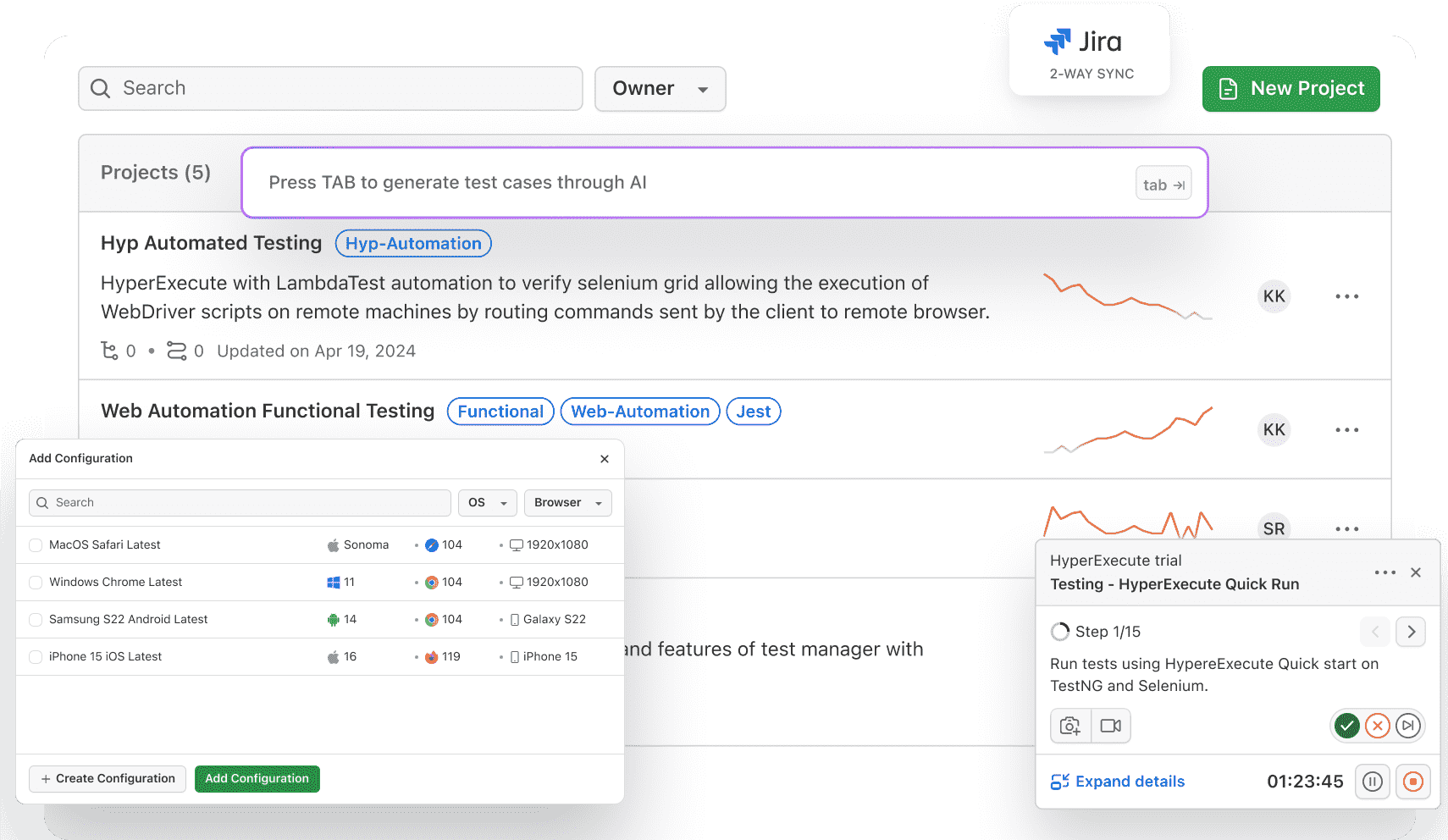Image resolution: width=1448 pixels, height=840 pixels.
Task: Check Samsung S22 Android Latest configuration
Action: pyautogui.click(x=36, y=620)
